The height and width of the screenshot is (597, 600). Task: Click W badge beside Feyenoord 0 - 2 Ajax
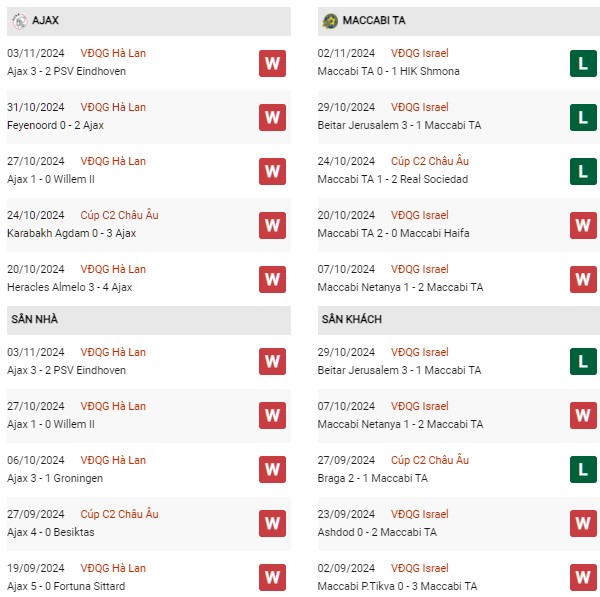tap(272, 117)
